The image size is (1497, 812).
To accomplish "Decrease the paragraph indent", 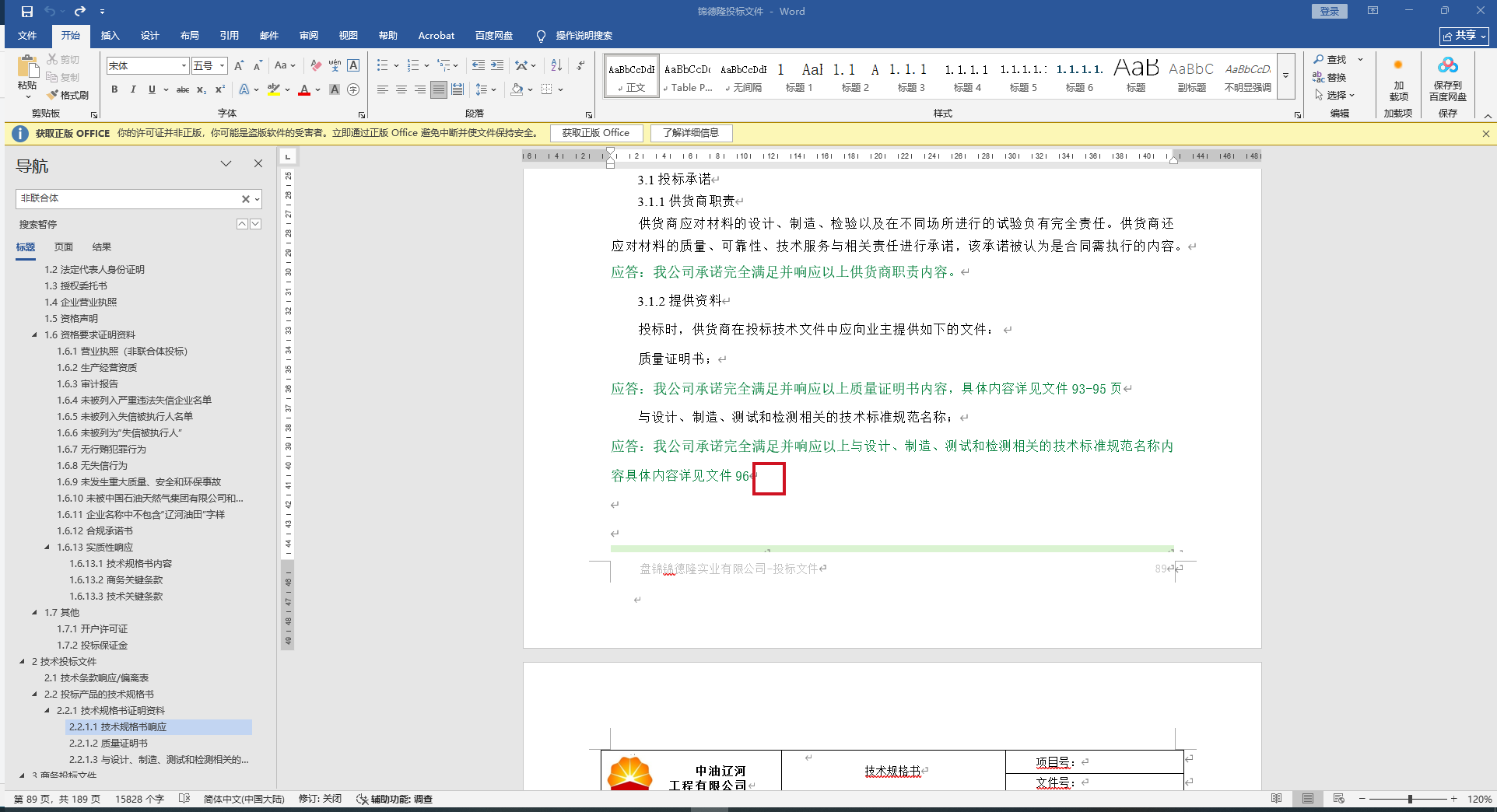I will [479, 66].
